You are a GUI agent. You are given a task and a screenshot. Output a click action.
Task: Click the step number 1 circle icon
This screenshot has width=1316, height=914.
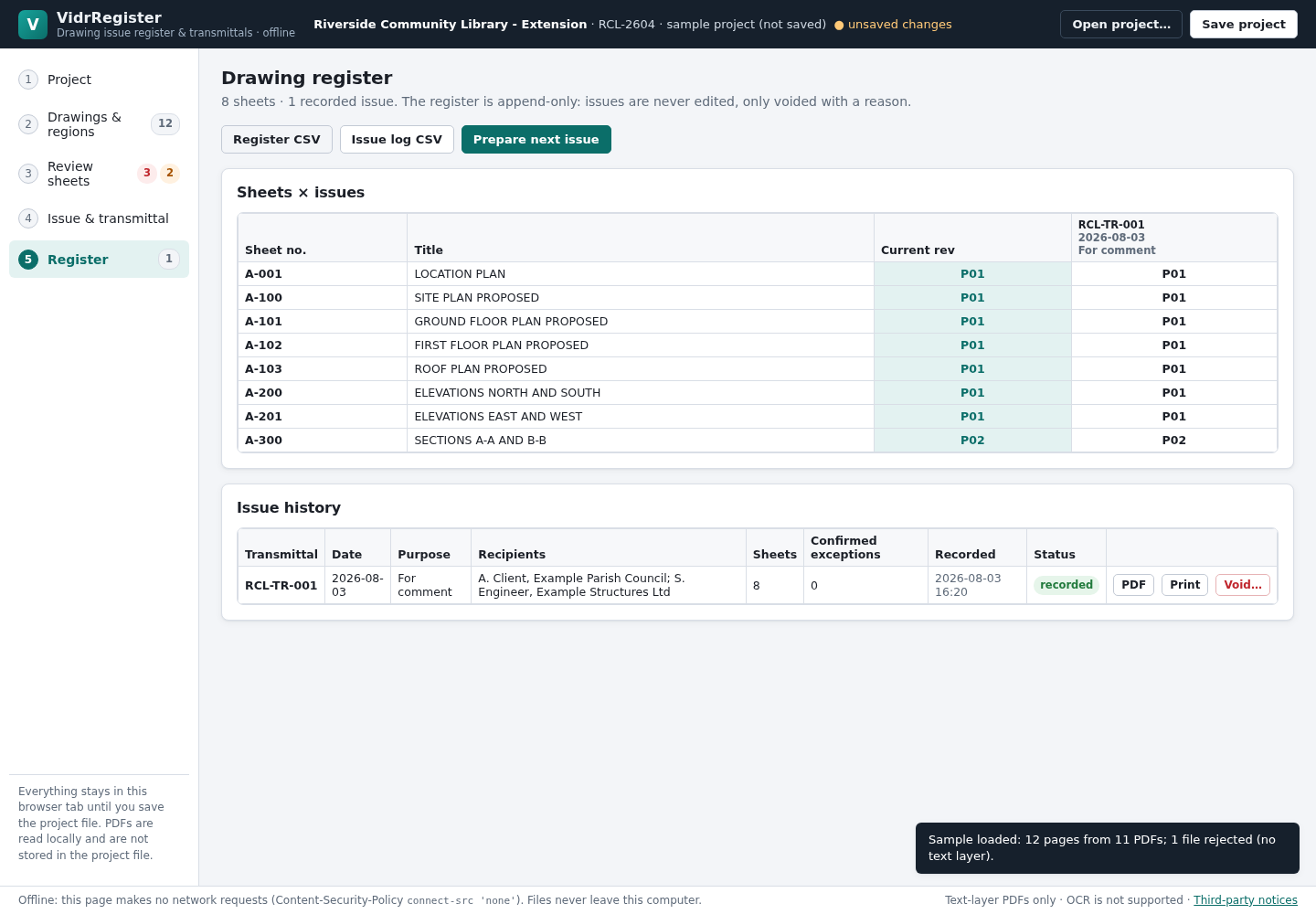point(28,80)
